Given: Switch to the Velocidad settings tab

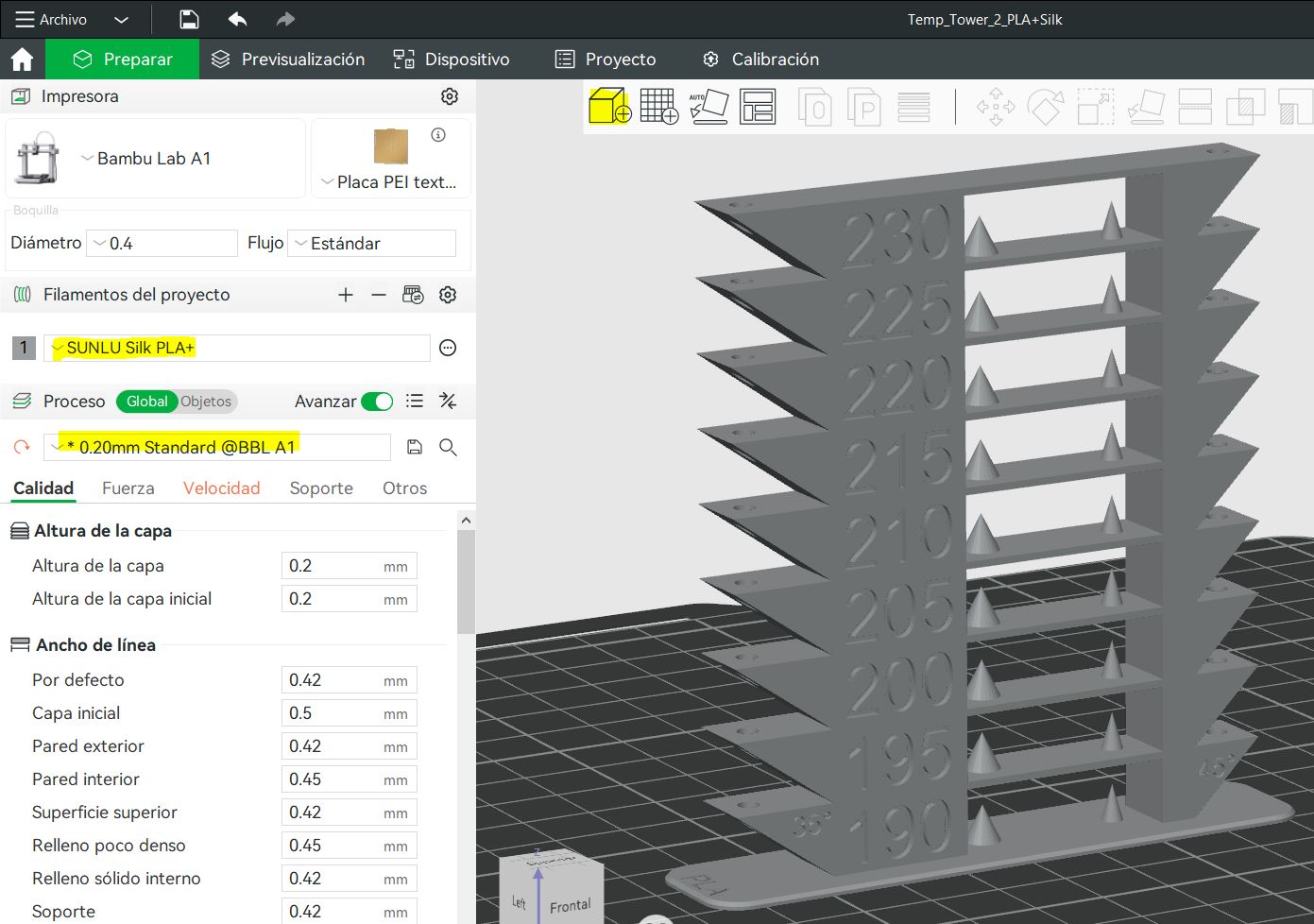Looking at the screenshot, I should click(221, 488).
